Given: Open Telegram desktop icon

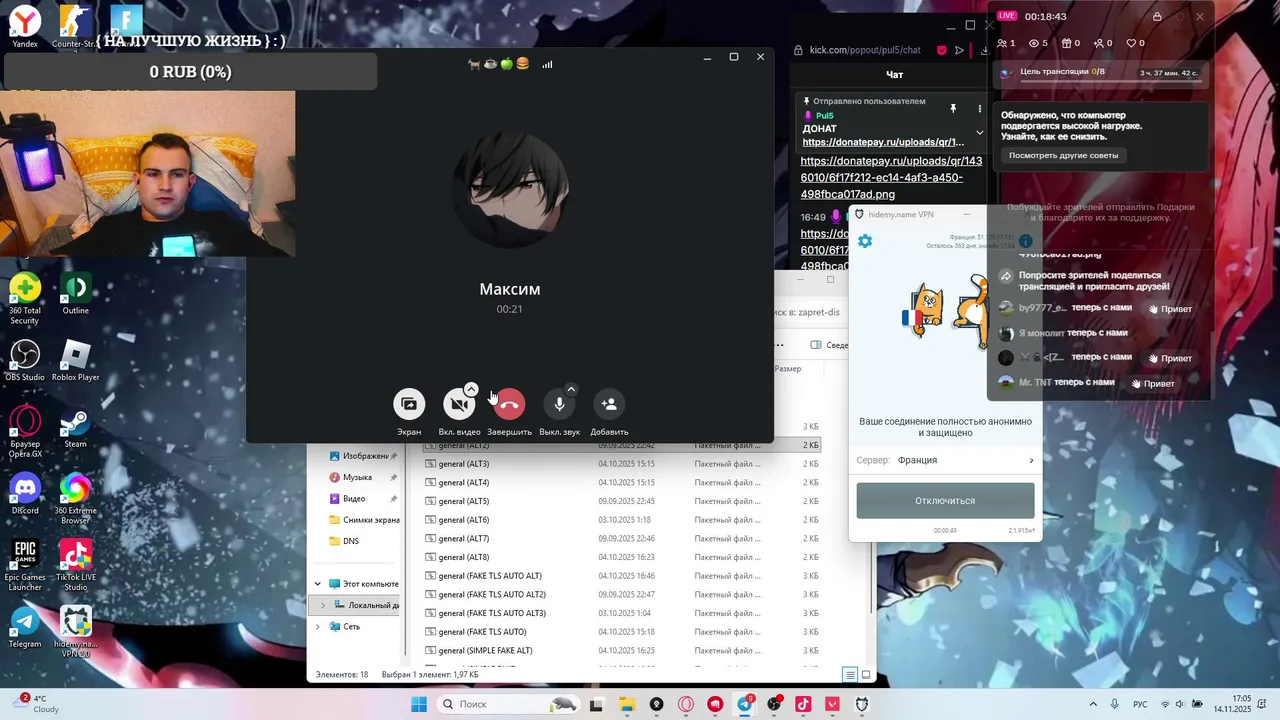Looking at the screenshot, I should tap(25, 627).
